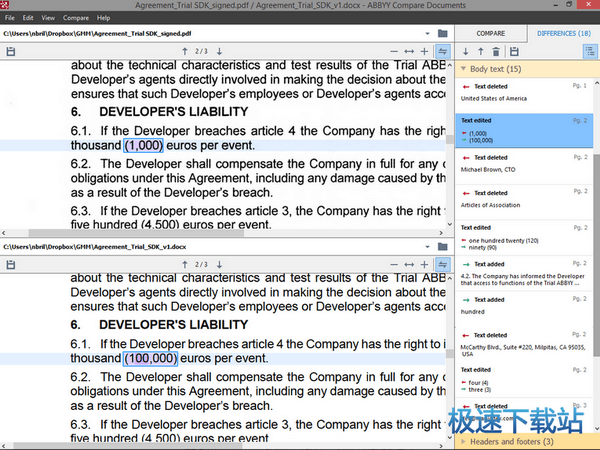Image resolution: width=600 pixels, height=450 pixels.
Task: Zoom in top document pane
Action: point(424,51)
